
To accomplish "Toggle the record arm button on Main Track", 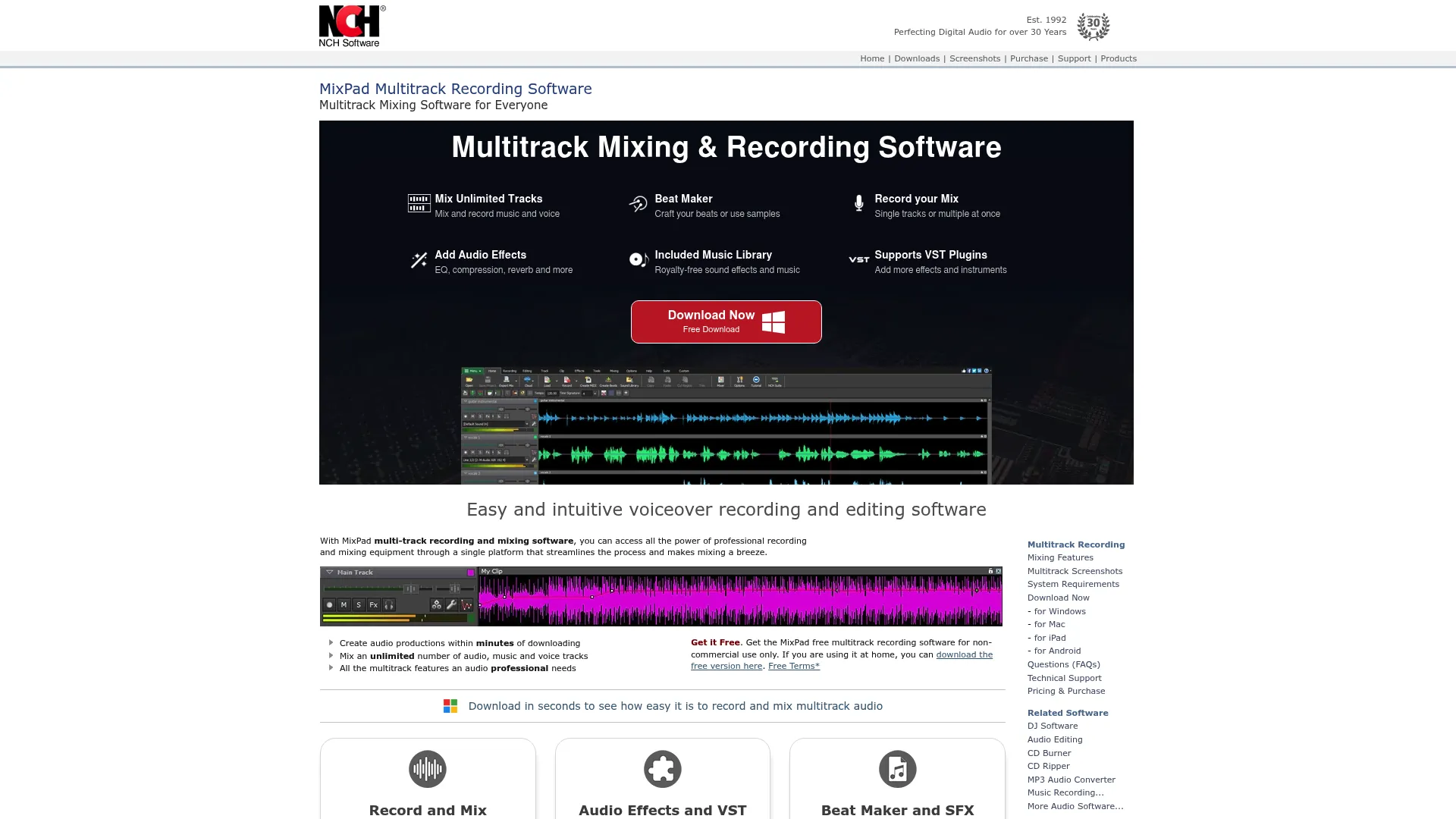I will (329, 605).
